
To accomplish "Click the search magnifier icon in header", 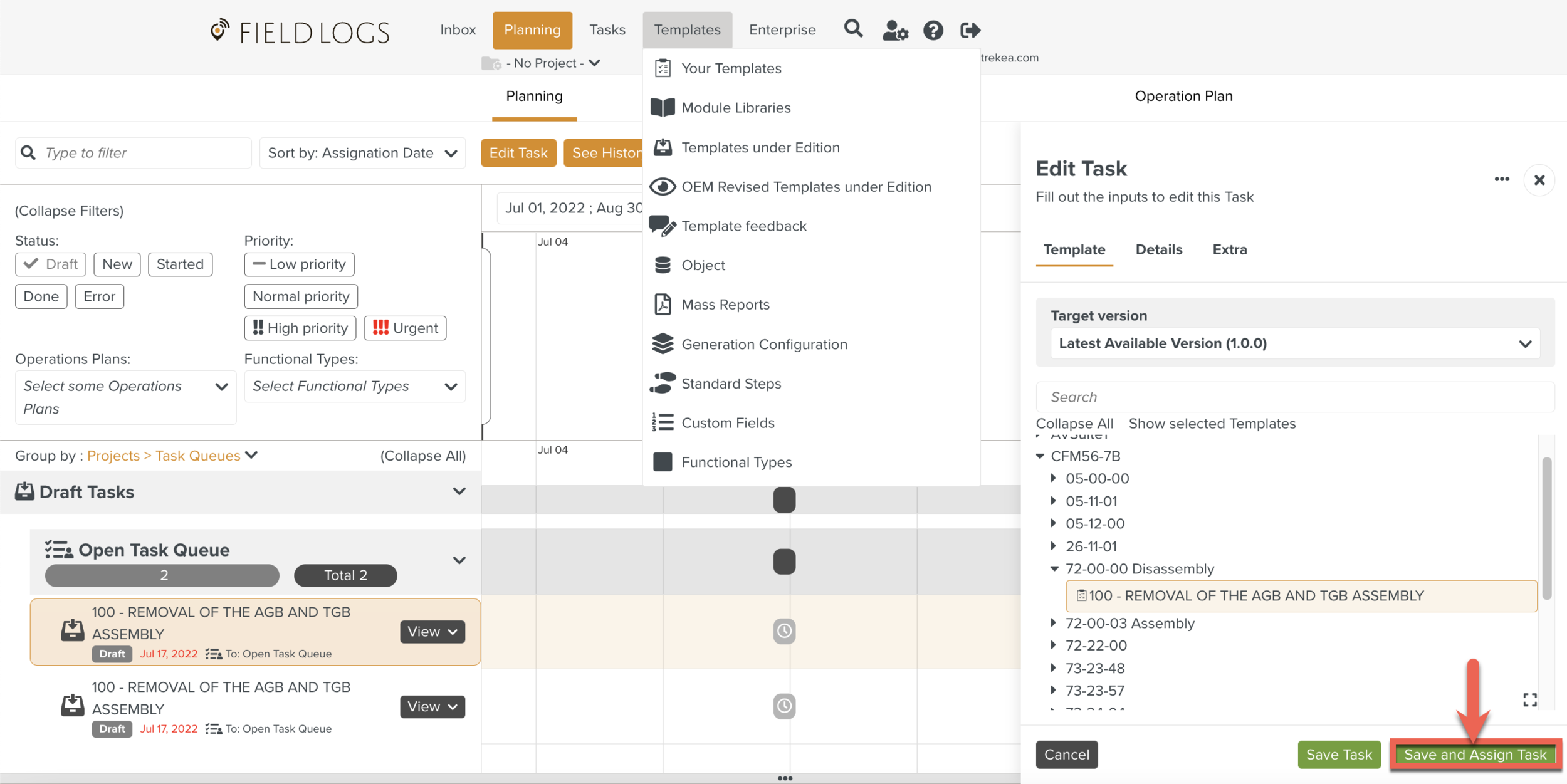I will click(x=853, y=29).
